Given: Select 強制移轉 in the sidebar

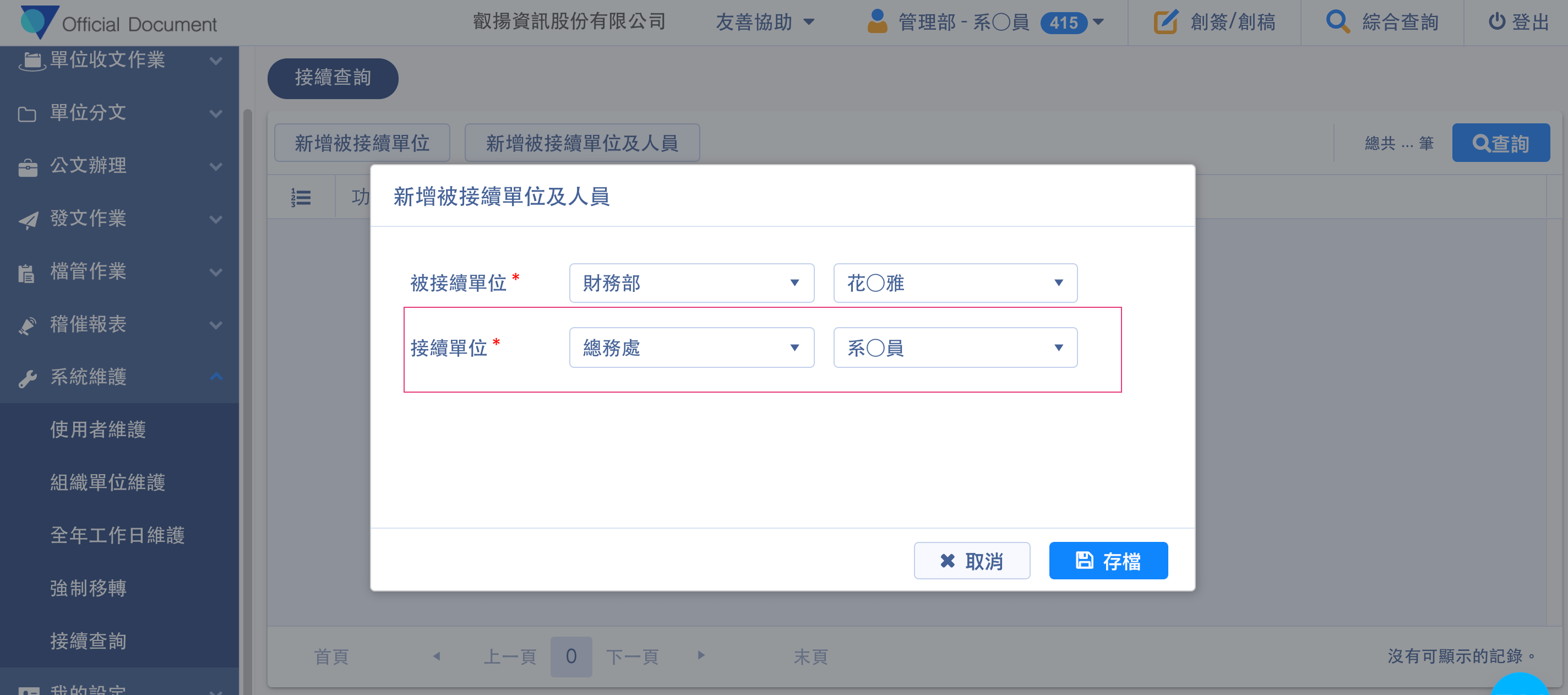Looking at the screenshot, I should [88, 588].
